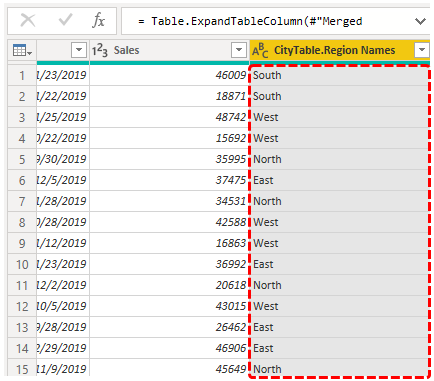Confirm the formula with the checkmark icon

click(65, 20)
